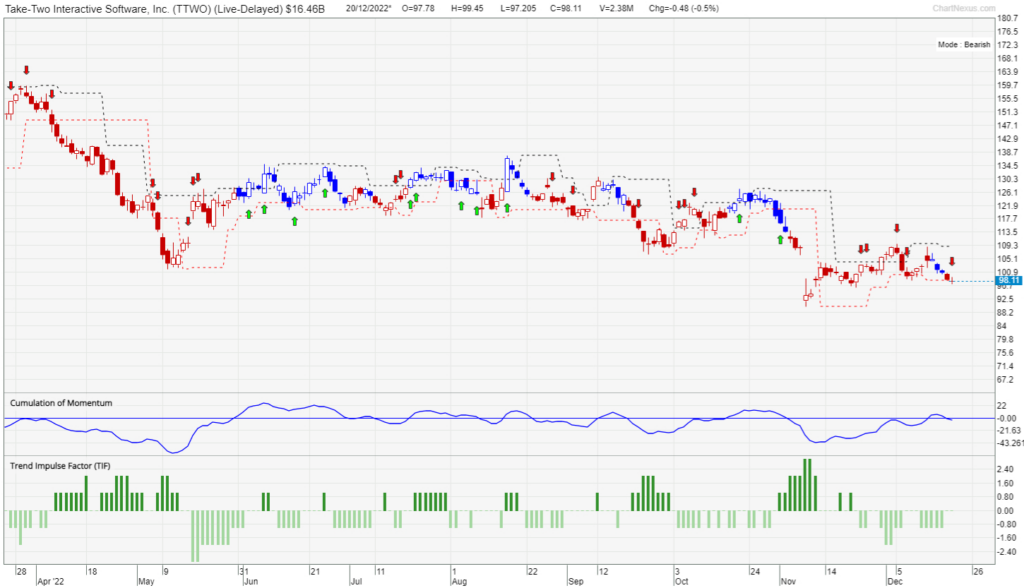Click the low value L=97.205
This screenshot has height=588, width=1024.
click(x=519, y=8)
